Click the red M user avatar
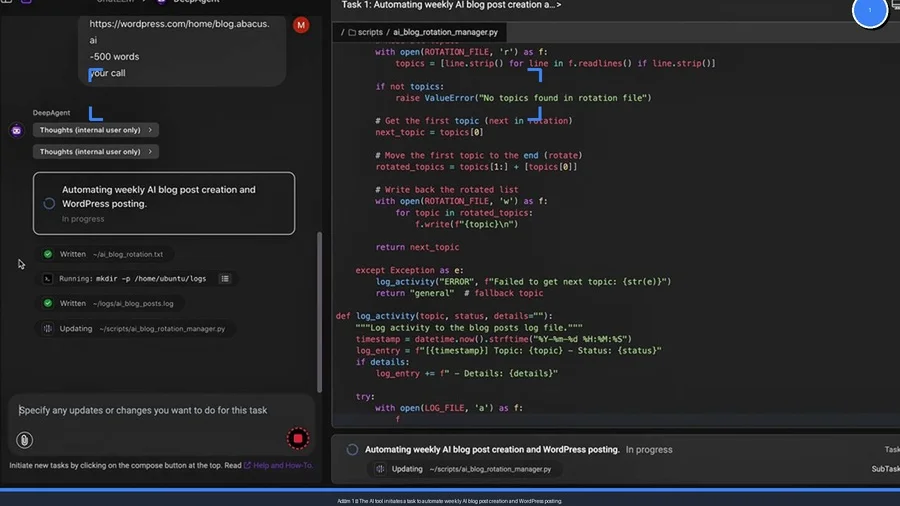The width and height of the screenshot is (900, 506). coord(301,24)
